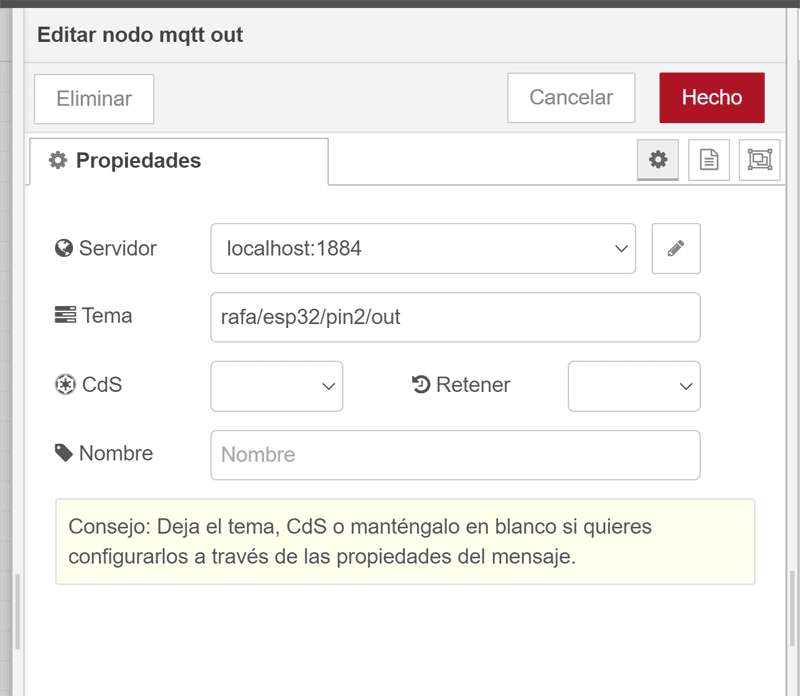Click the Retener label
Viewport: 800px width, 696px height.
[461, 385]
